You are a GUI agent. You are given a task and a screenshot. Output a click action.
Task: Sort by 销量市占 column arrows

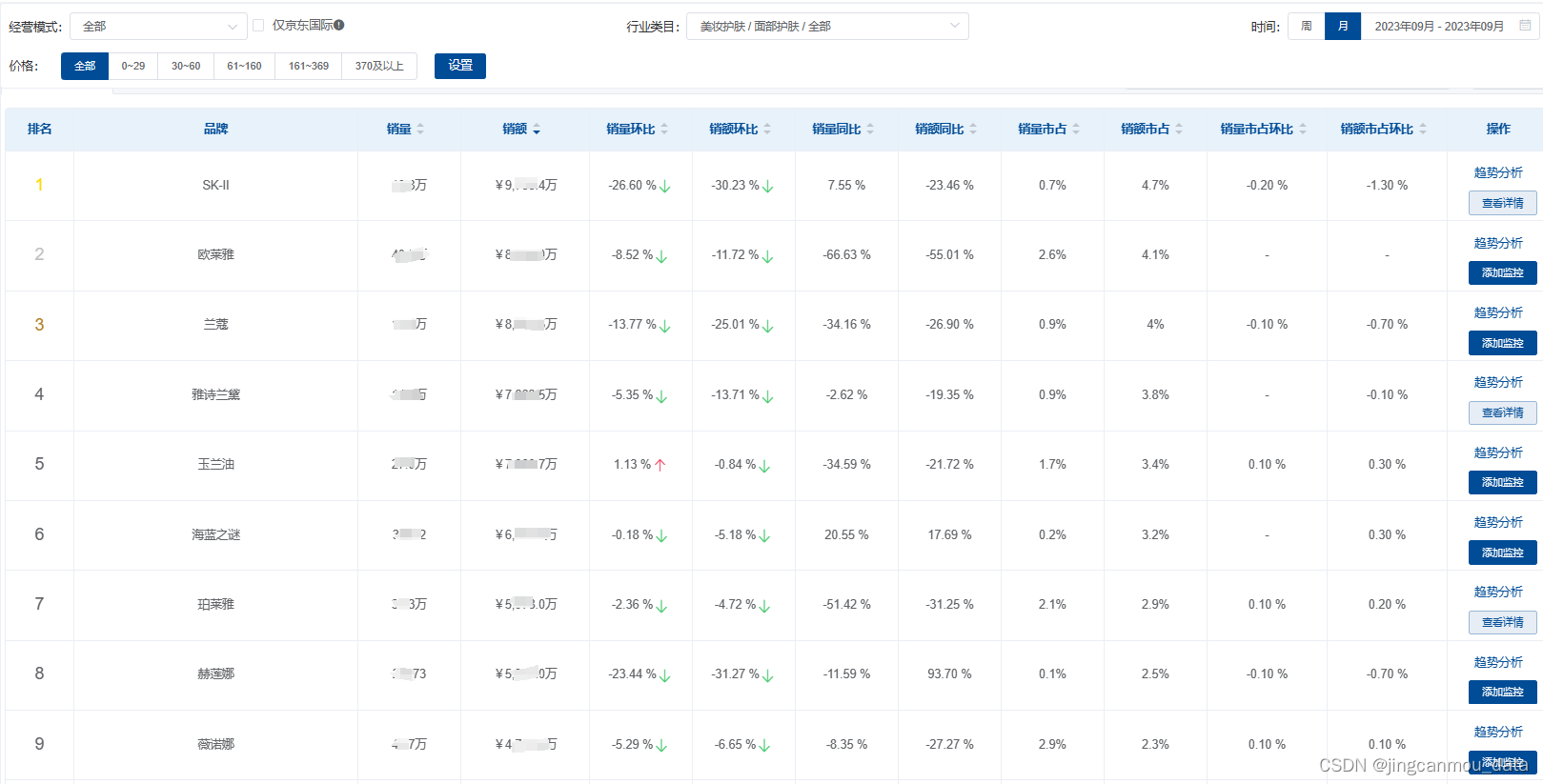[1076, 129]
